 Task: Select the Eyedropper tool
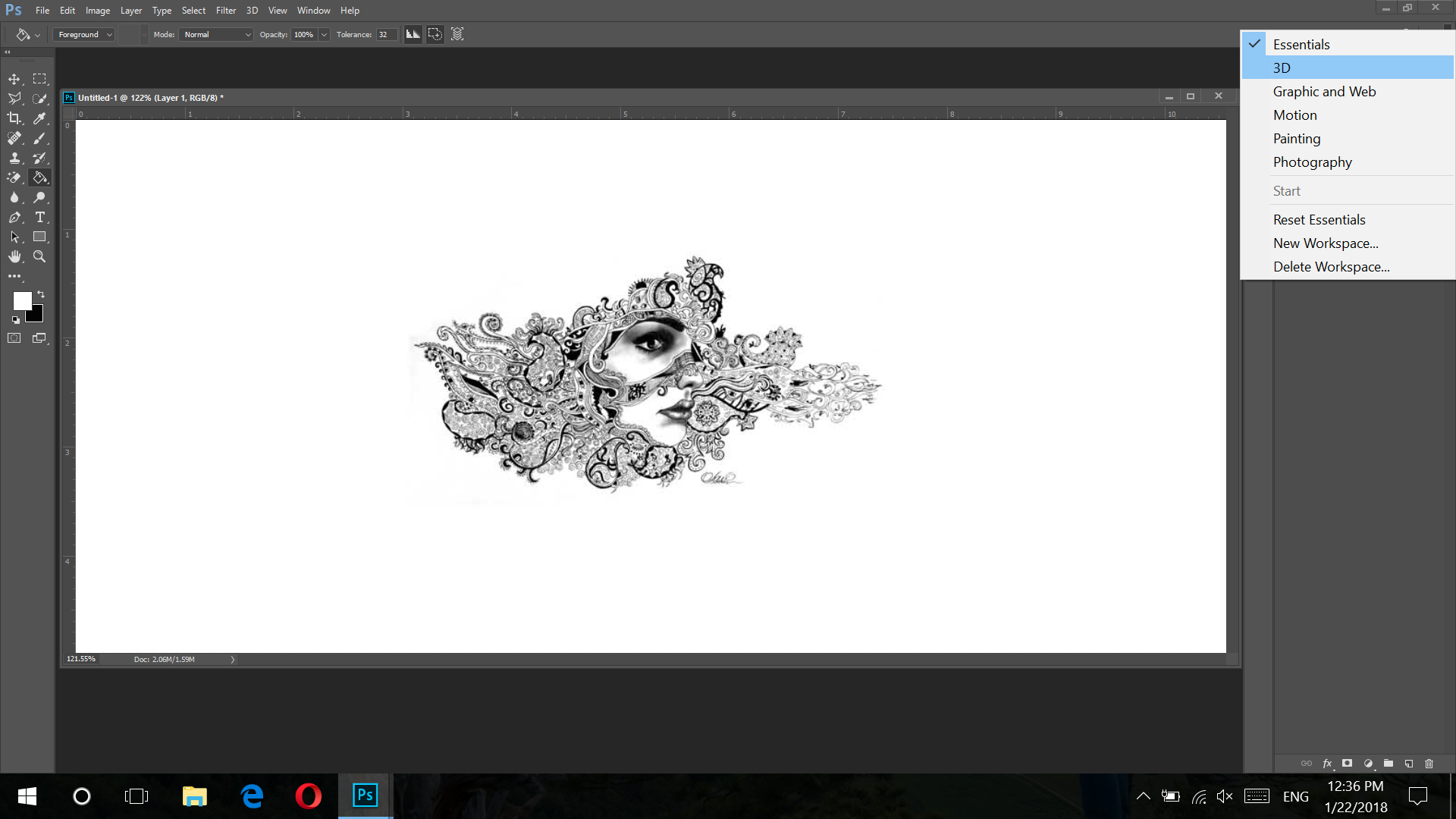[x=39, y=118]
